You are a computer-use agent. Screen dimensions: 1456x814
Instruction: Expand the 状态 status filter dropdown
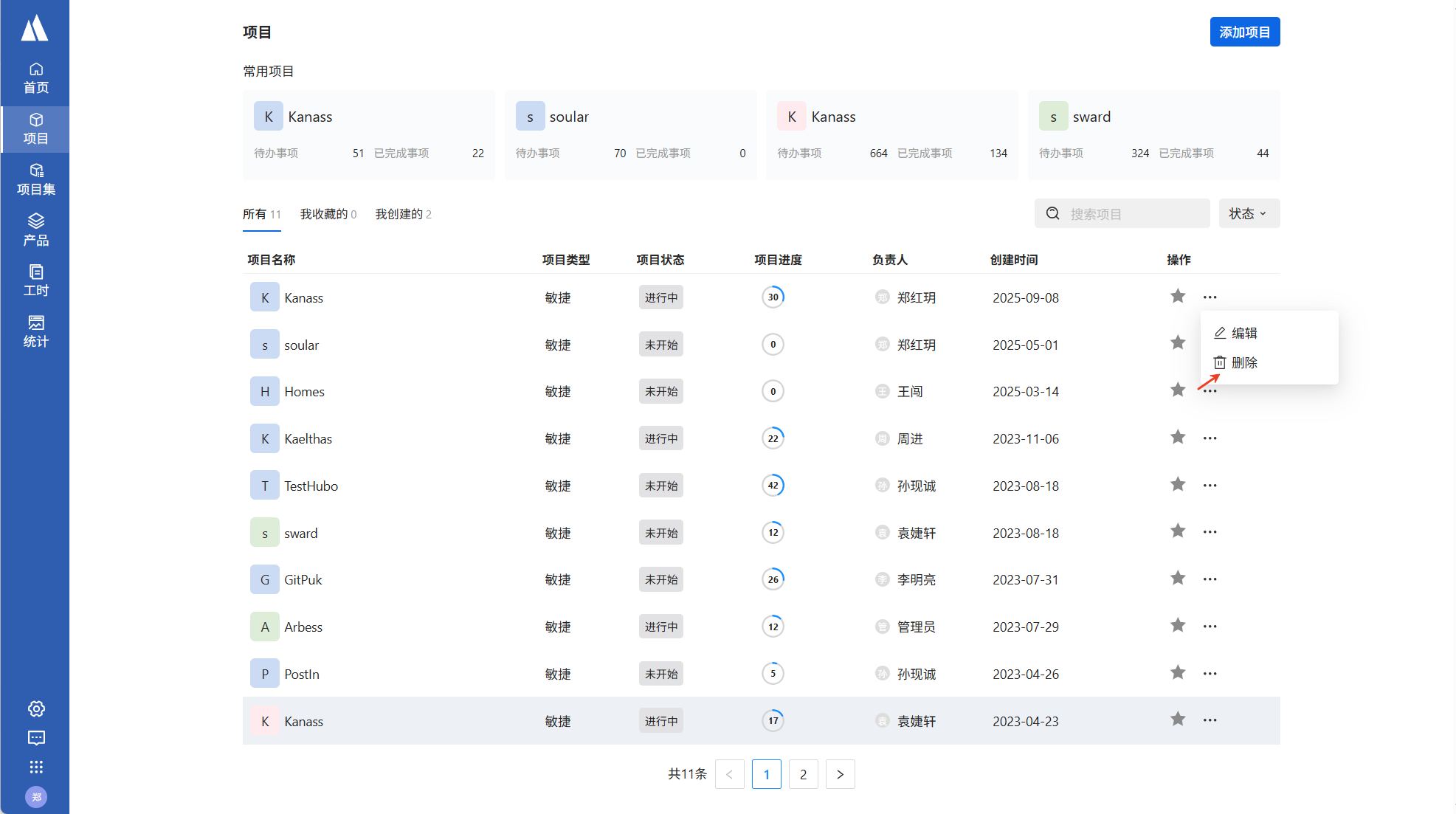tap(1249, 214)
